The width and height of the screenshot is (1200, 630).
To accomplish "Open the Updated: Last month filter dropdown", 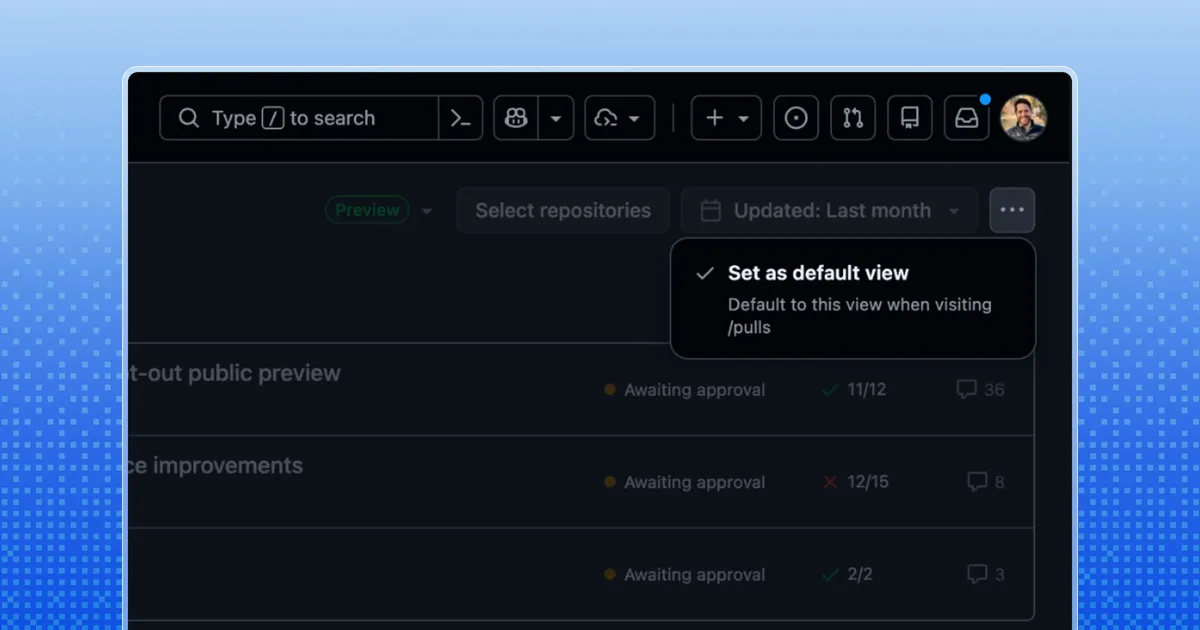I will [829, 210].
